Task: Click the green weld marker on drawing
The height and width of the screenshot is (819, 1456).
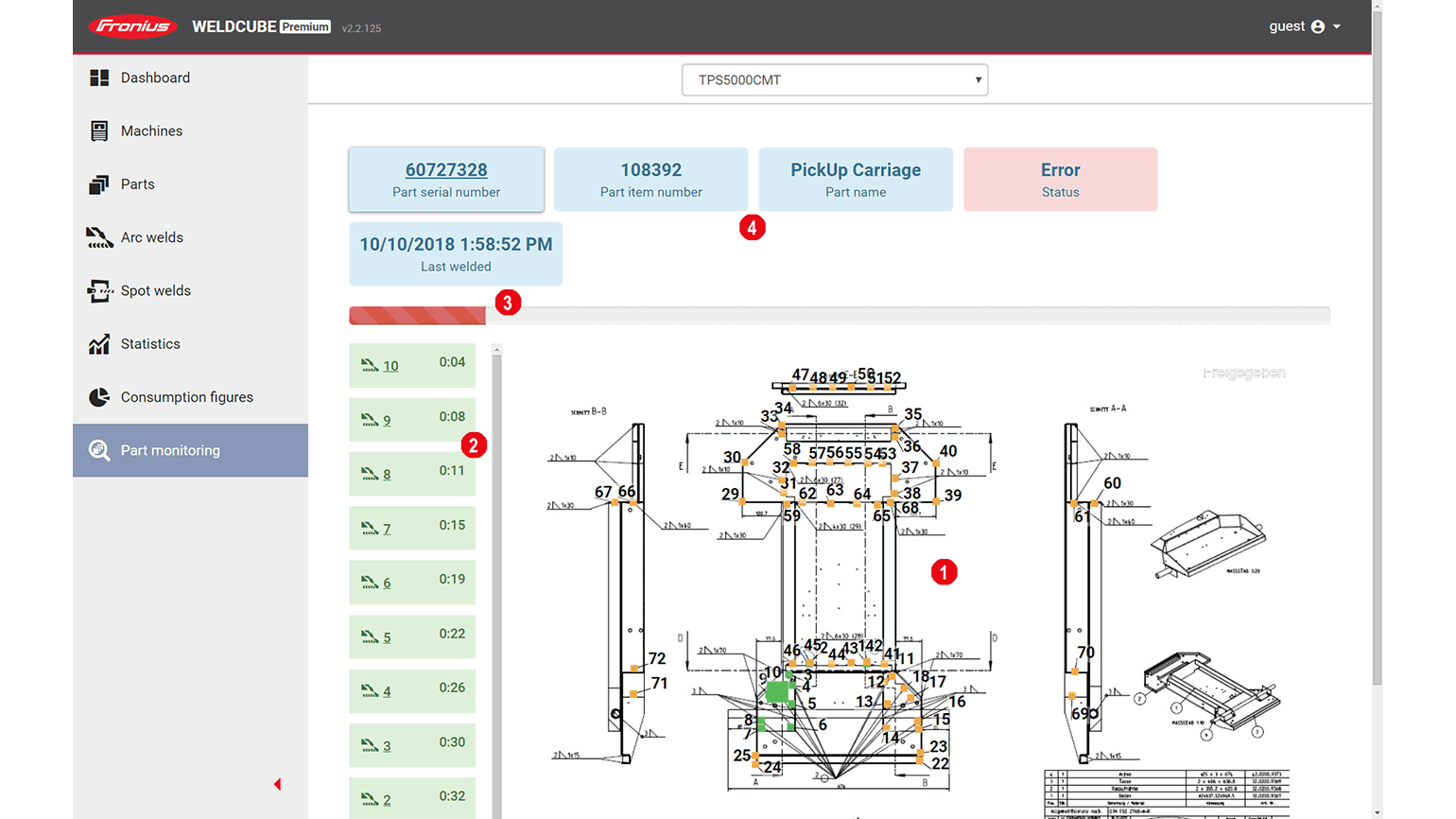Action: coord(777,692)
